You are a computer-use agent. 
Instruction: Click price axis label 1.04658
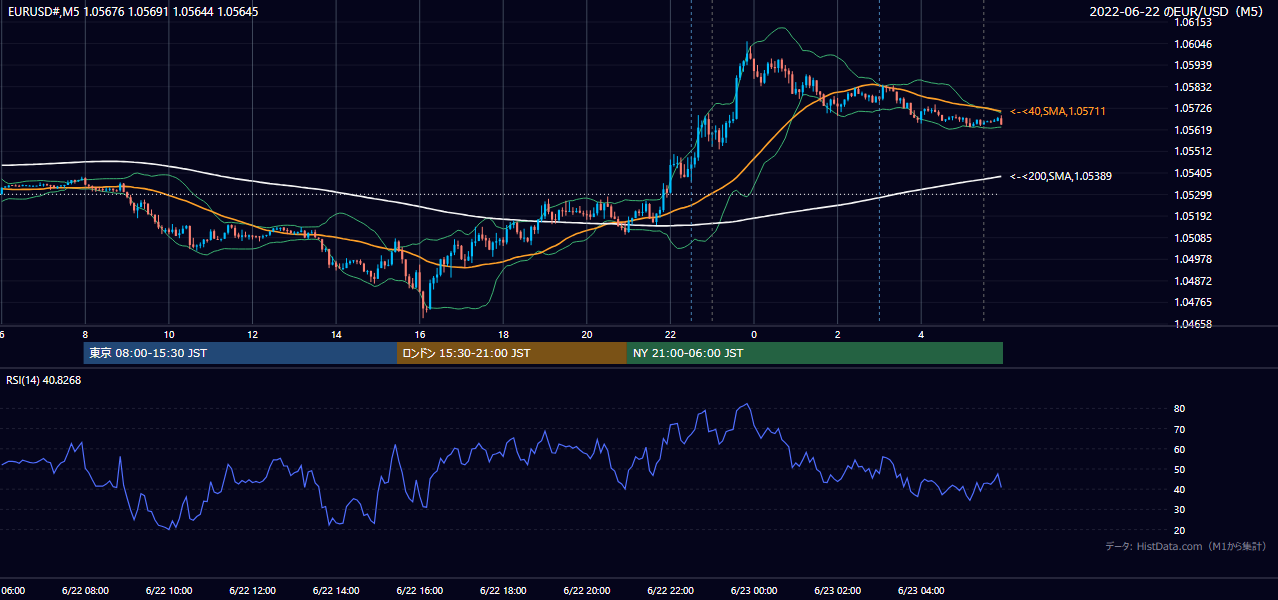pyautogui.click(x=1193, y=324)
